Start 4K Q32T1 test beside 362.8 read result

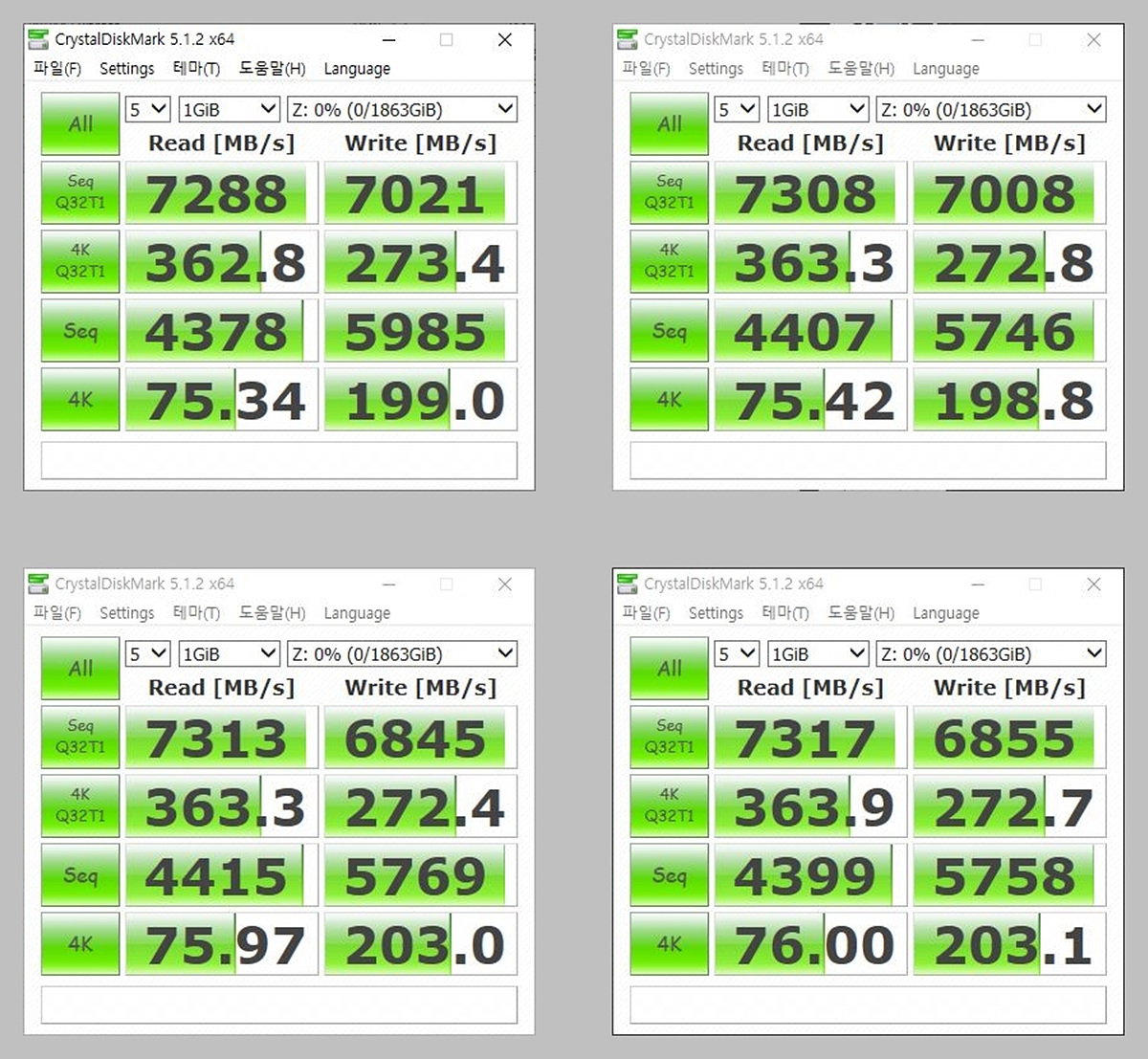(x=80, y=261)
